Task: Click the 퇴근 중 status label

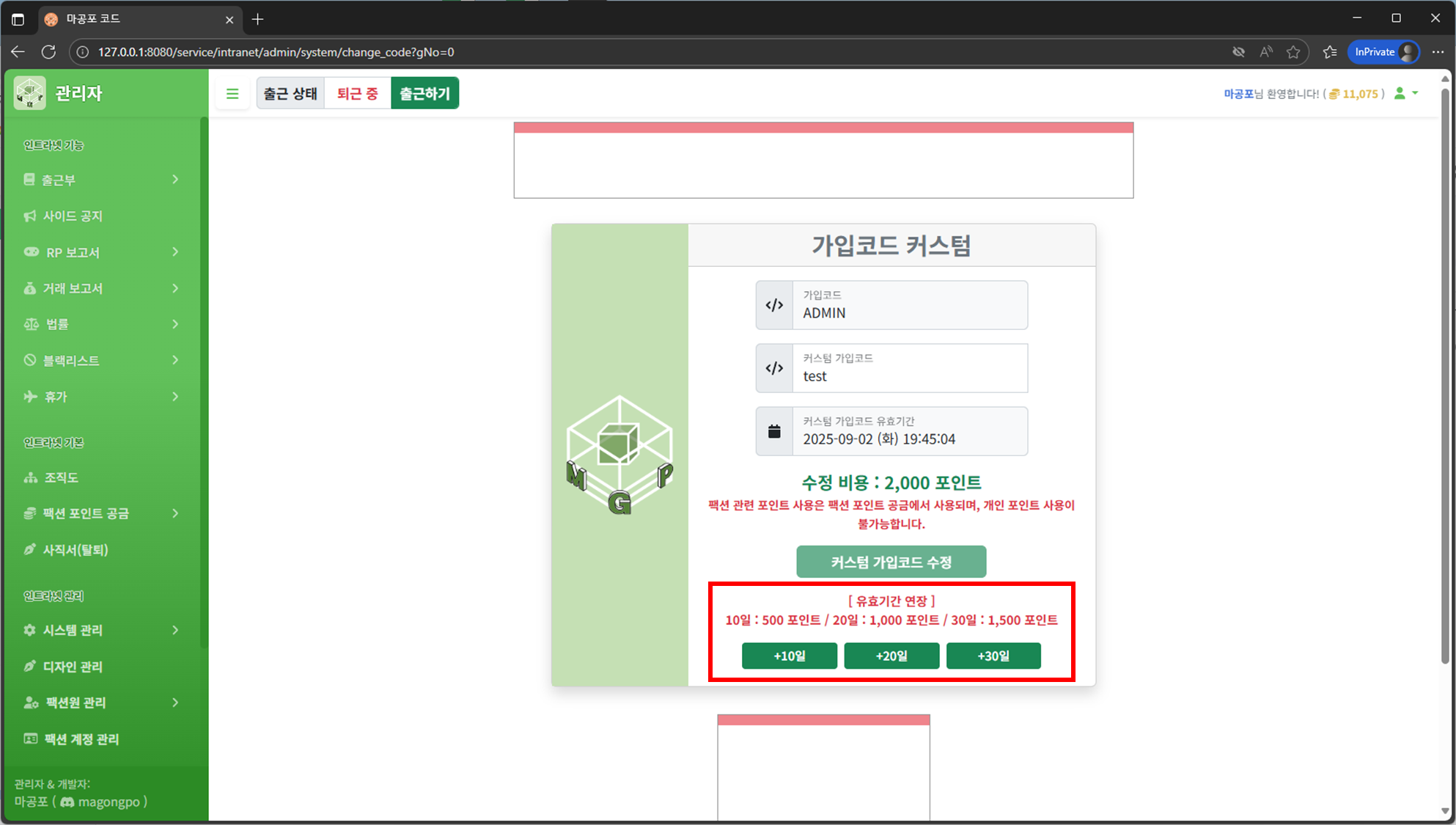Action: click(357, 94)
